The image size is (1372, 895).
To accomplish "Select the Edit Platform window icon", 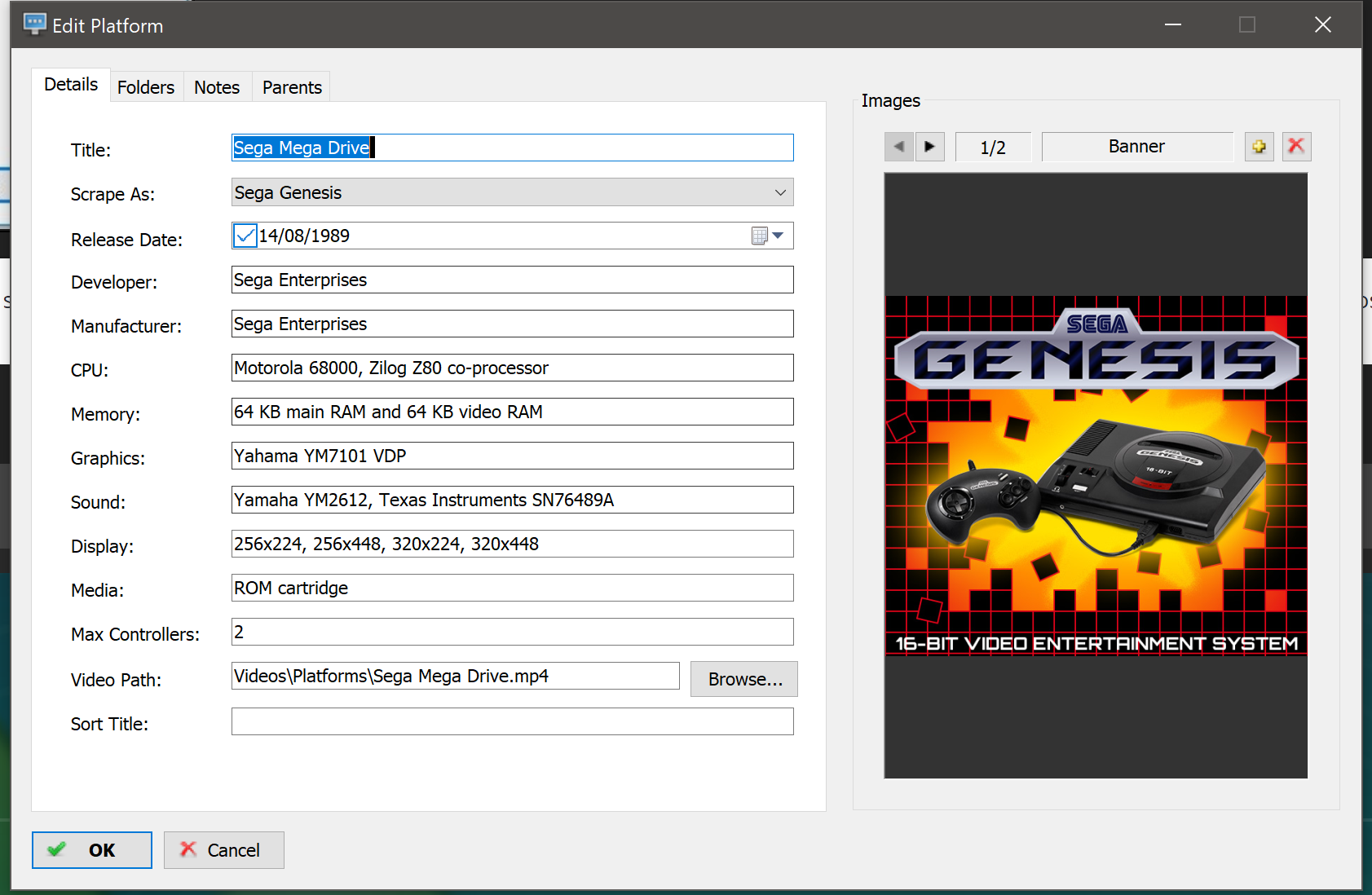I will [35, 24].
